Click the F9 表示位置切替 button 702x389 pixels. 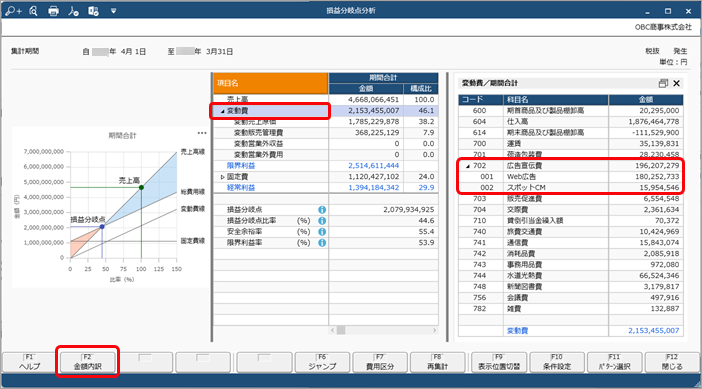coord(499,362)
